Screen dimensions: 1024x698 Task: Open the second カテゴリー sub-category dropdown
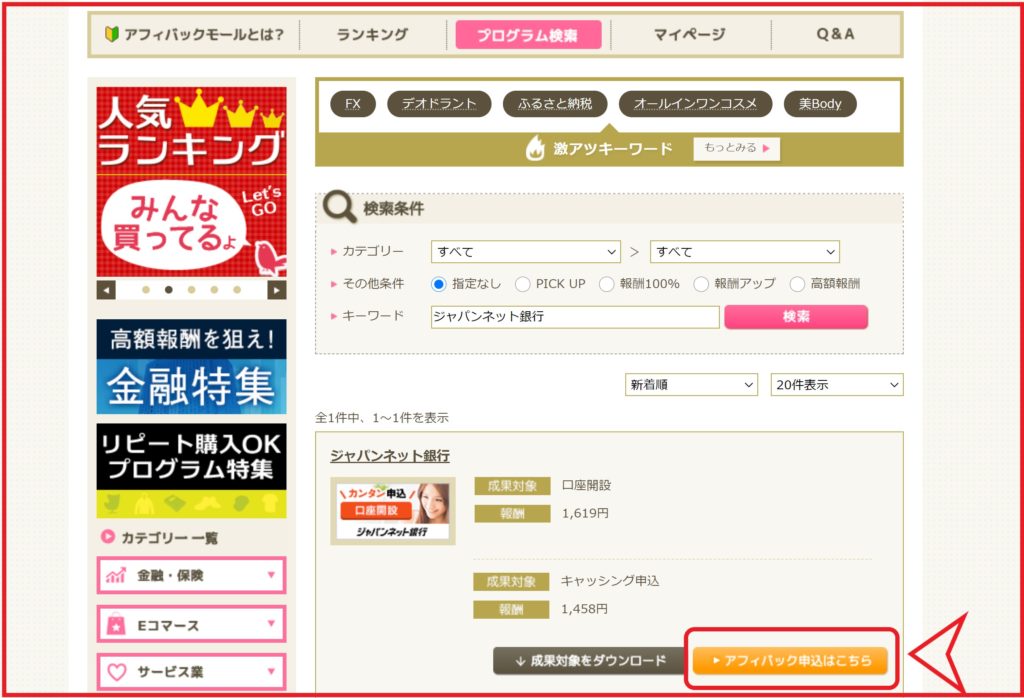tap(744, 251)
